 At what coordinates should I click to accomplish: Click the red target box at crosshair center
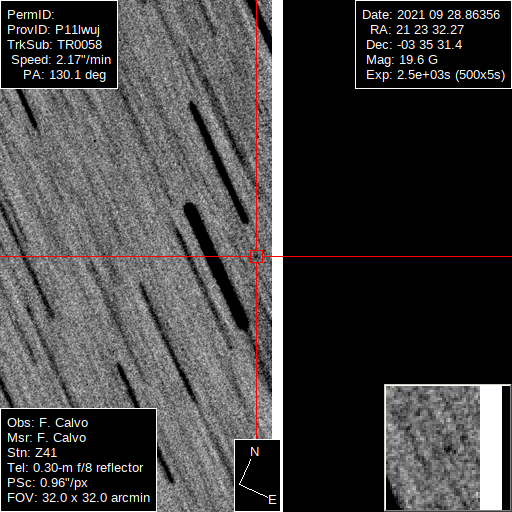click(x=256, y=257)
